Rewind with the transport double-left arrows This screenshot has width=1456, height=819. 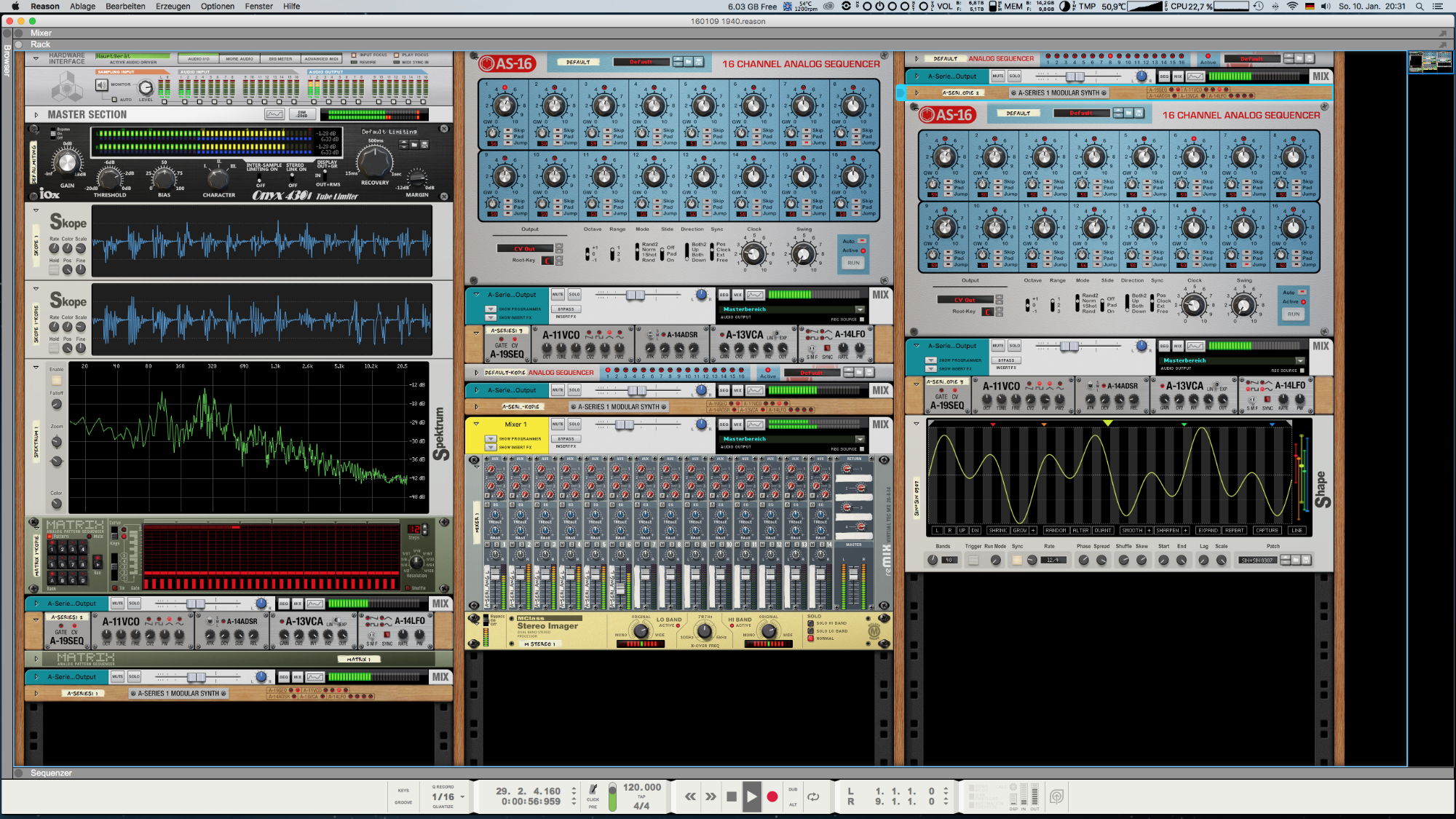pyautogui.click(x=690, y=796)
